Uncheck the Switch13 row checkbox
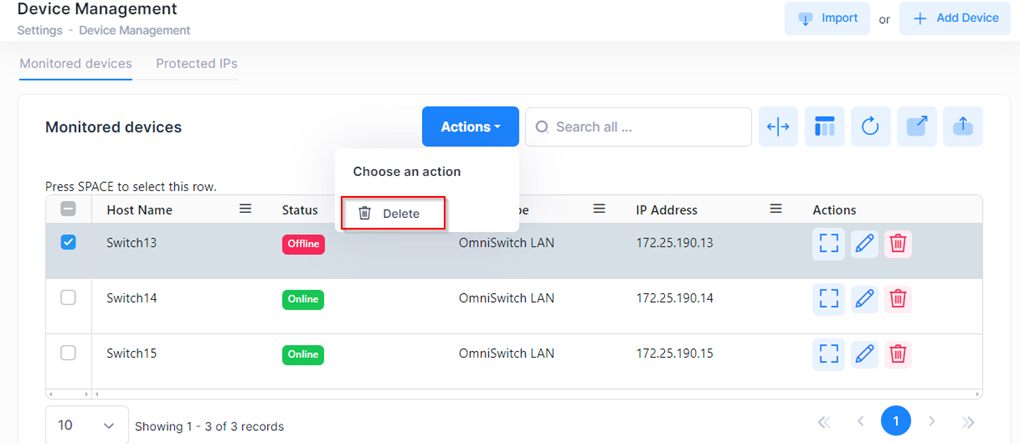Image resolution: width=1020 pixels, height=444 pixels. 69,242
